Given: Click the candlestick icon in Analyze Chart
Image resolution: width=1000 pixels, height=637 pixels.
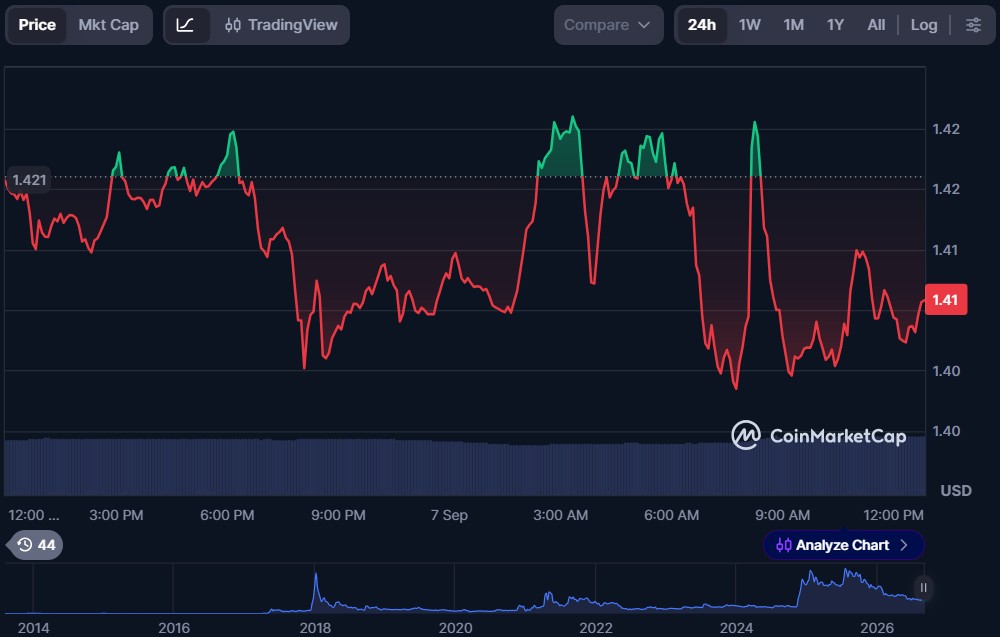Looking at the screenshot, I should click(x=783, y=545).
